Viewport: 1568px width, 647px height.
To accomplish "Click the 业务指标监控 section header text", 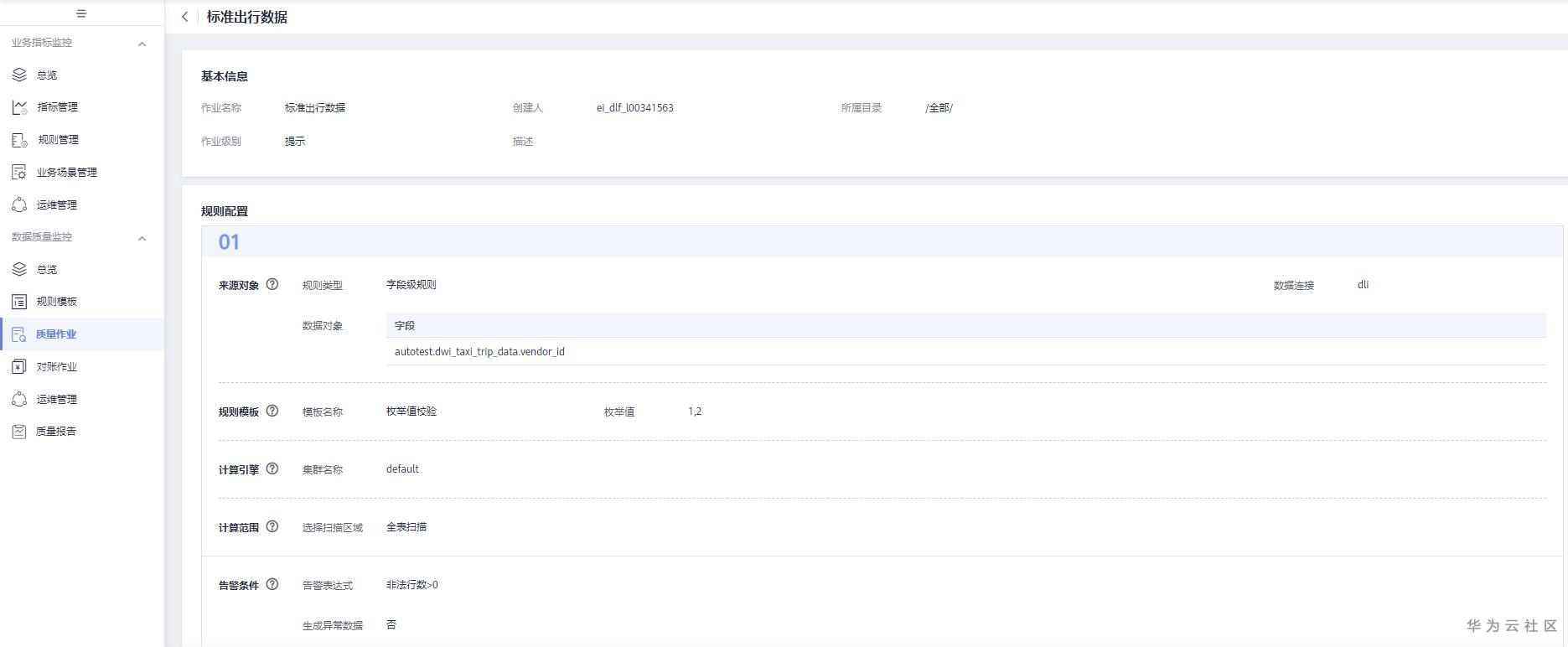I will [x=42, y=43].
